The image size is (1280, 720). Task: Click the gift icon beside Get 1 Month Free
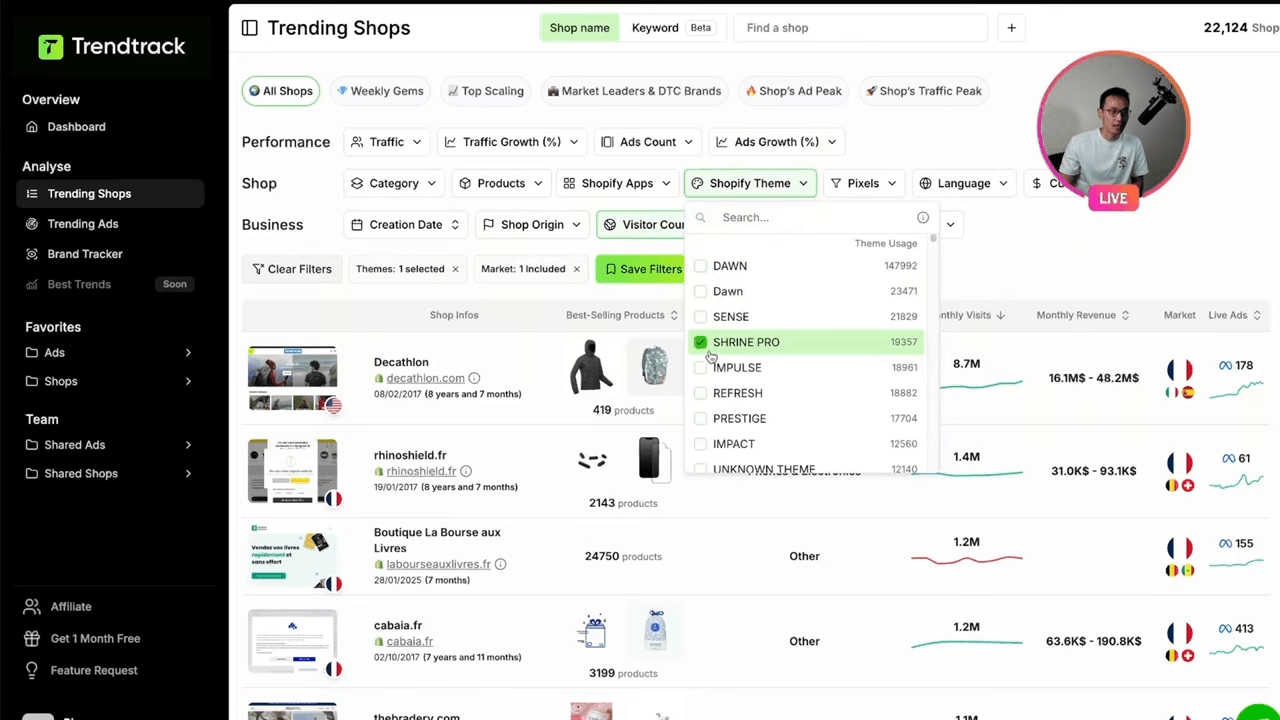[x=31, y=638]
